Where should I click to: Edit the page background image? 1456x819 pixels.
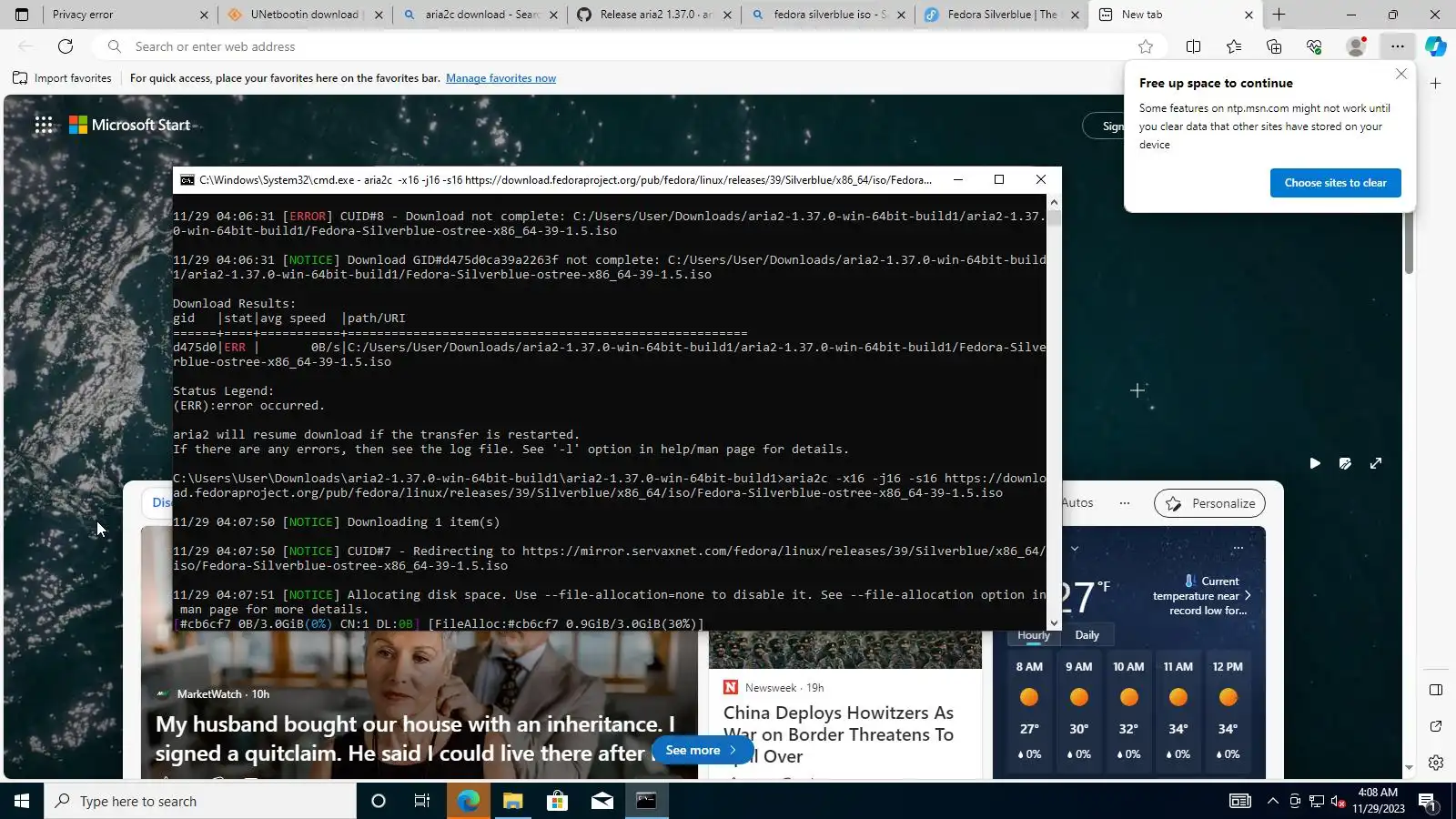click(1345, 463)
